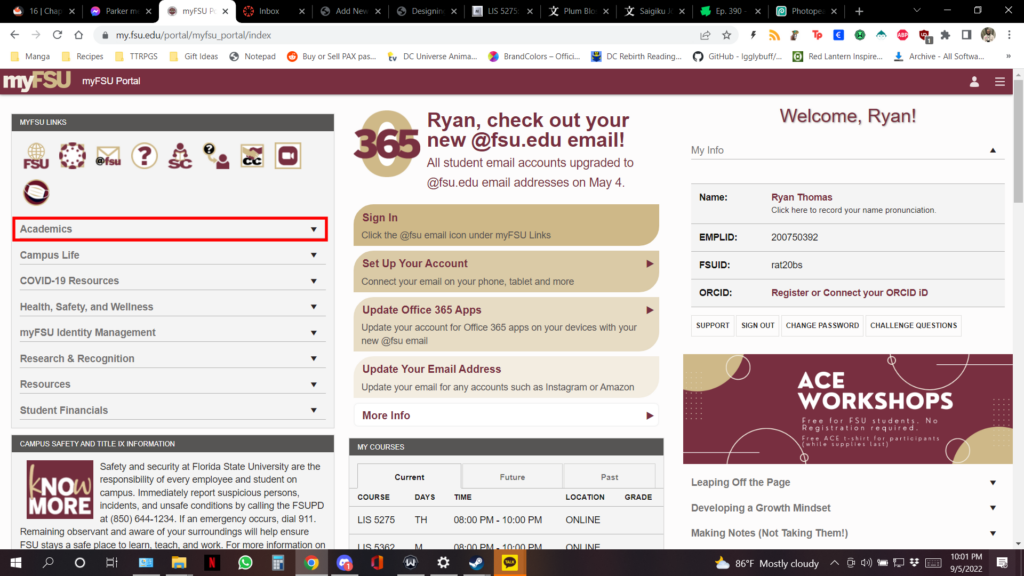Expand the Resources section
Screen dimensions: 1024x576
coord(170,384)
